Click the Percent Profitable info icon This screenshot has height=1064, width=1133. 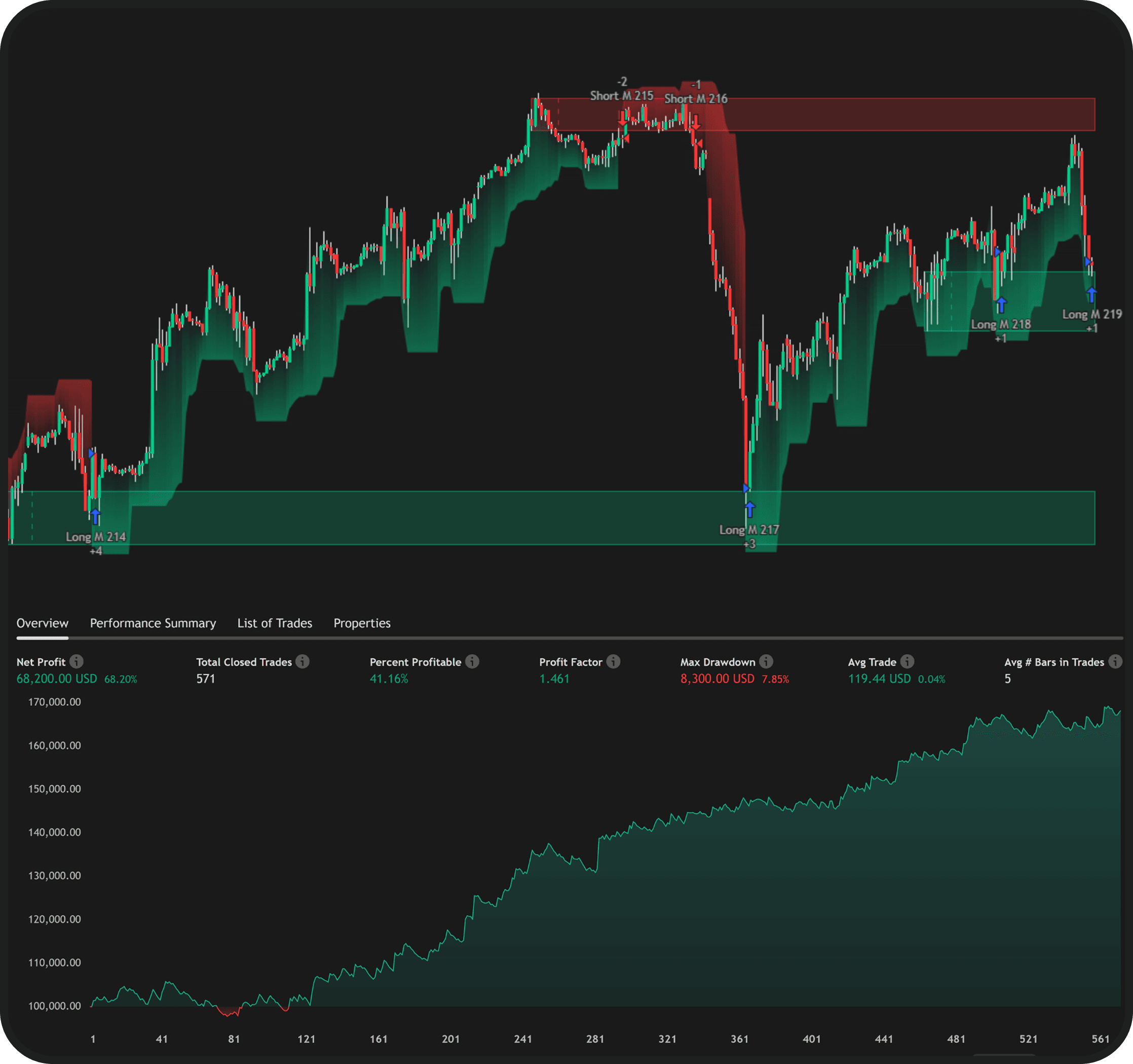(x=471, y=662)
